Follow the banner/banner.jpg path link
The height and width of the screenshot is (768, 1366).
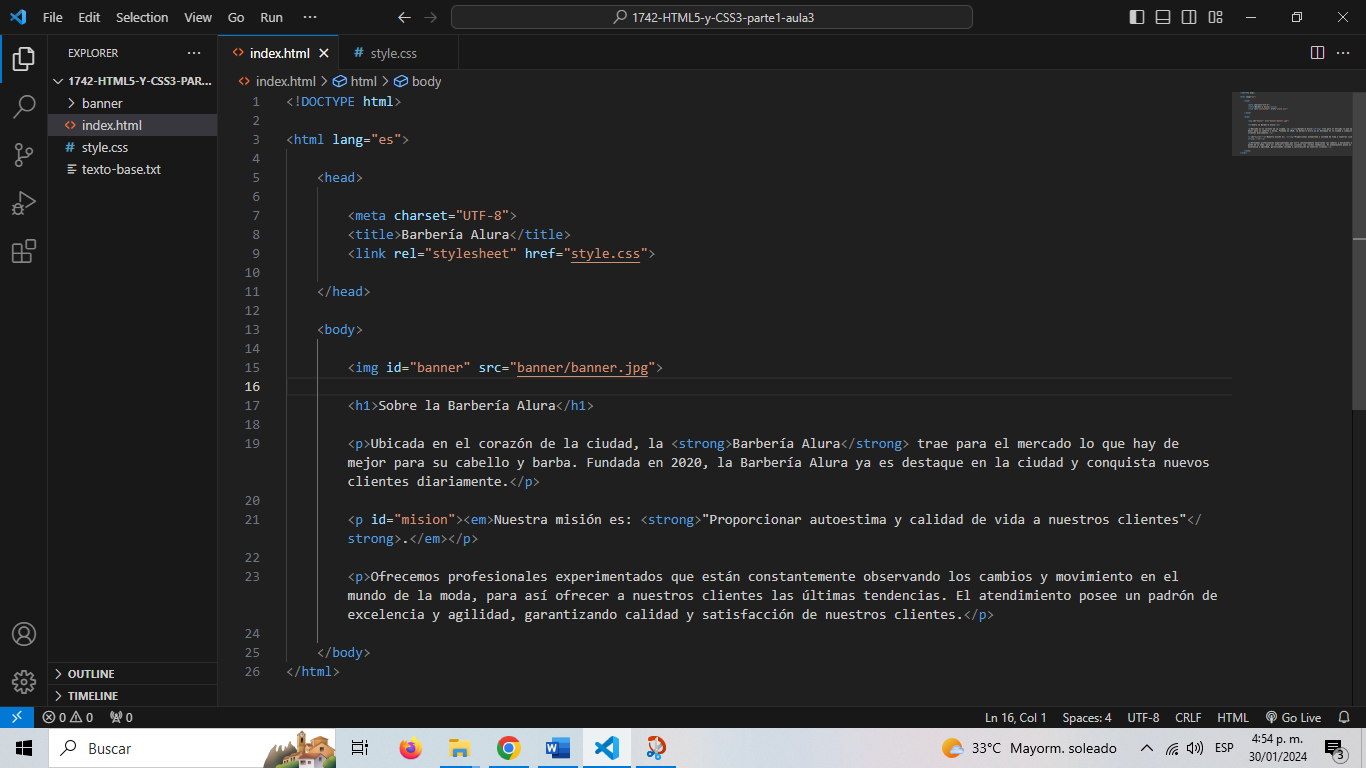click(x=583, y=368)
